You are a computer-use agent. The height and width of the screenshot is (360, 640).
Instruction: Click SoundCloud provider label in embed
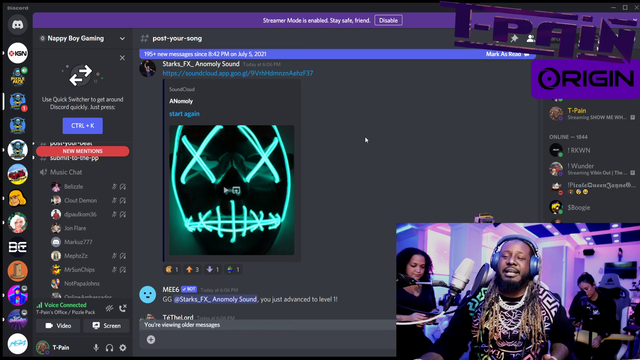point(182,89)
